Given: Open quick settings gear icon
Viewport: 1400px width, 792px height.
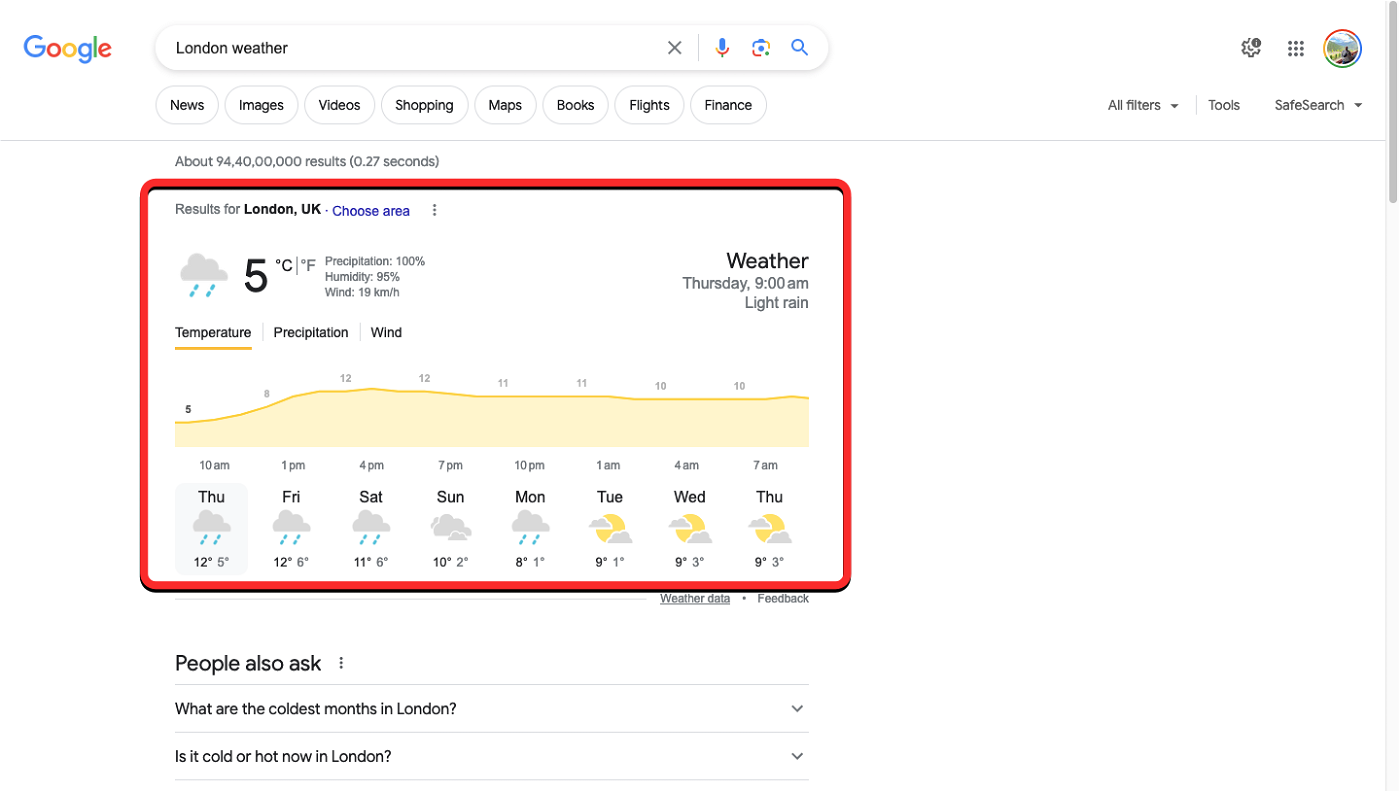Looking at the screenshot, I should pyautogui.click(x=1251, y=48).
